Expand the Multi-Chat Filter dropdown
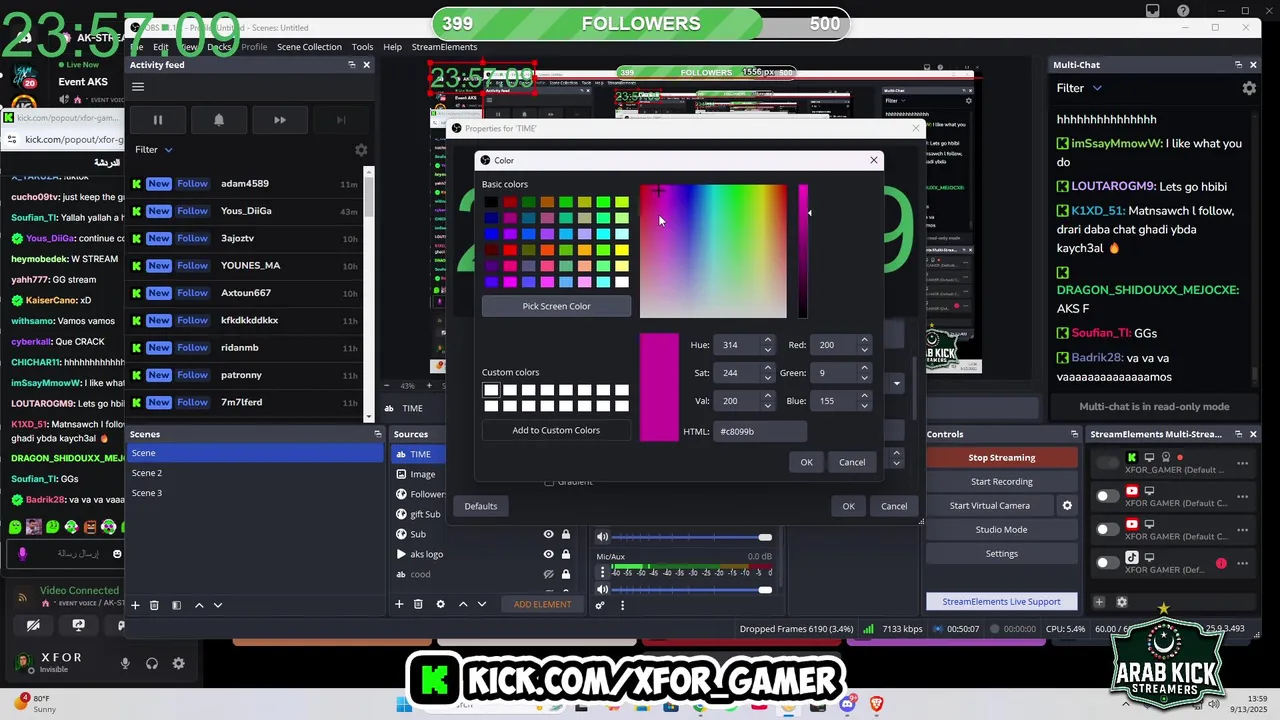The image size is (1280, 720). (x=1080, y=88)
